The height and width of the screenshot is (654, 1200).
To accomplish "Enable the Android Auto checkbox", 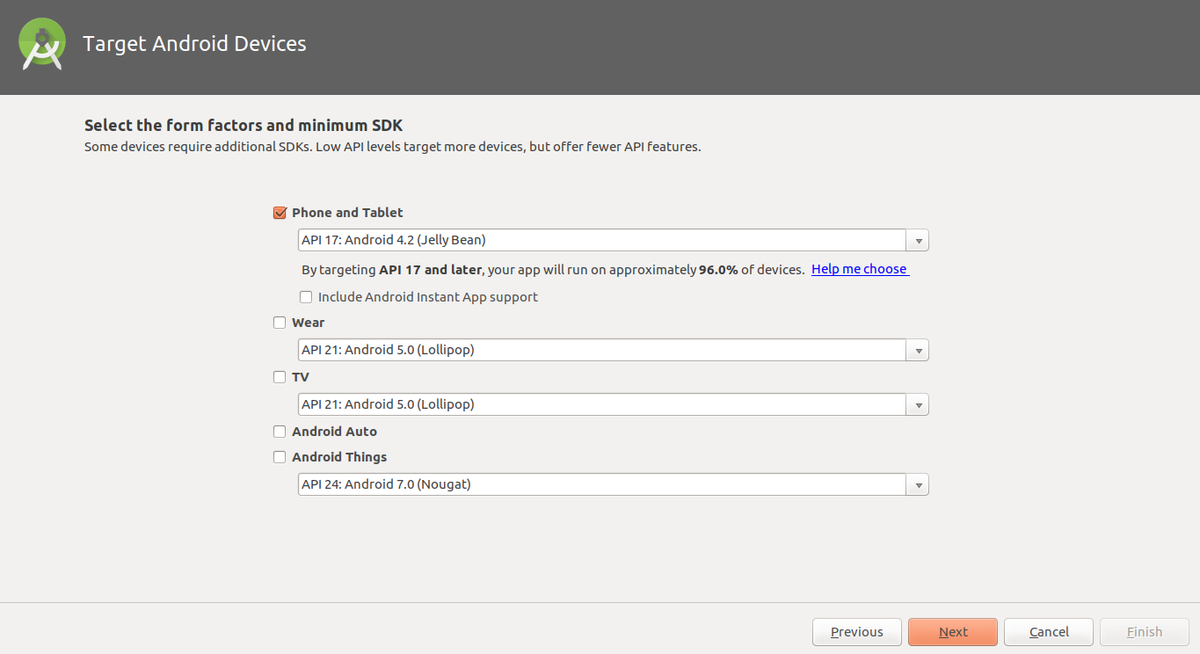I will coord(280,432).
